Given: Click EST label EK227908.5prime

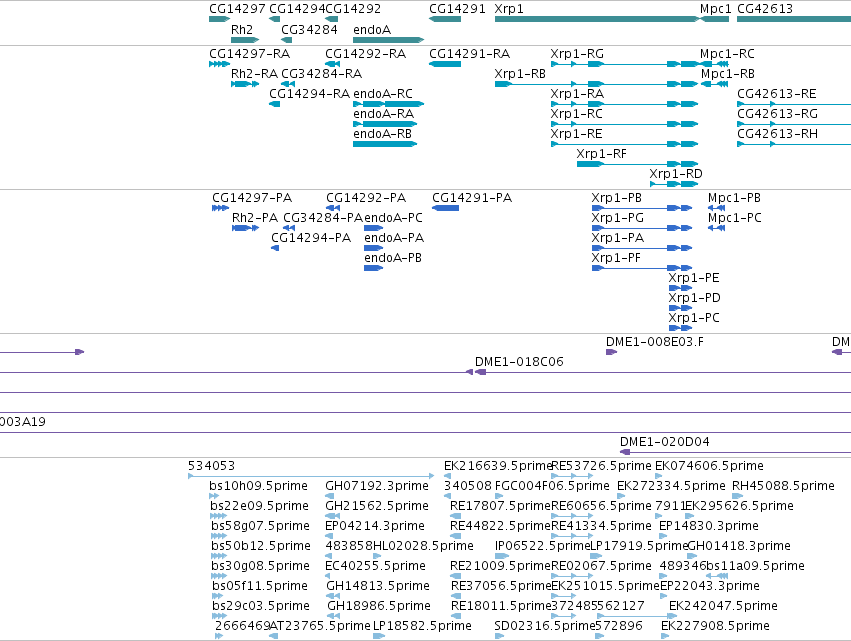Looking at the screenshot, I should [715, 626].
